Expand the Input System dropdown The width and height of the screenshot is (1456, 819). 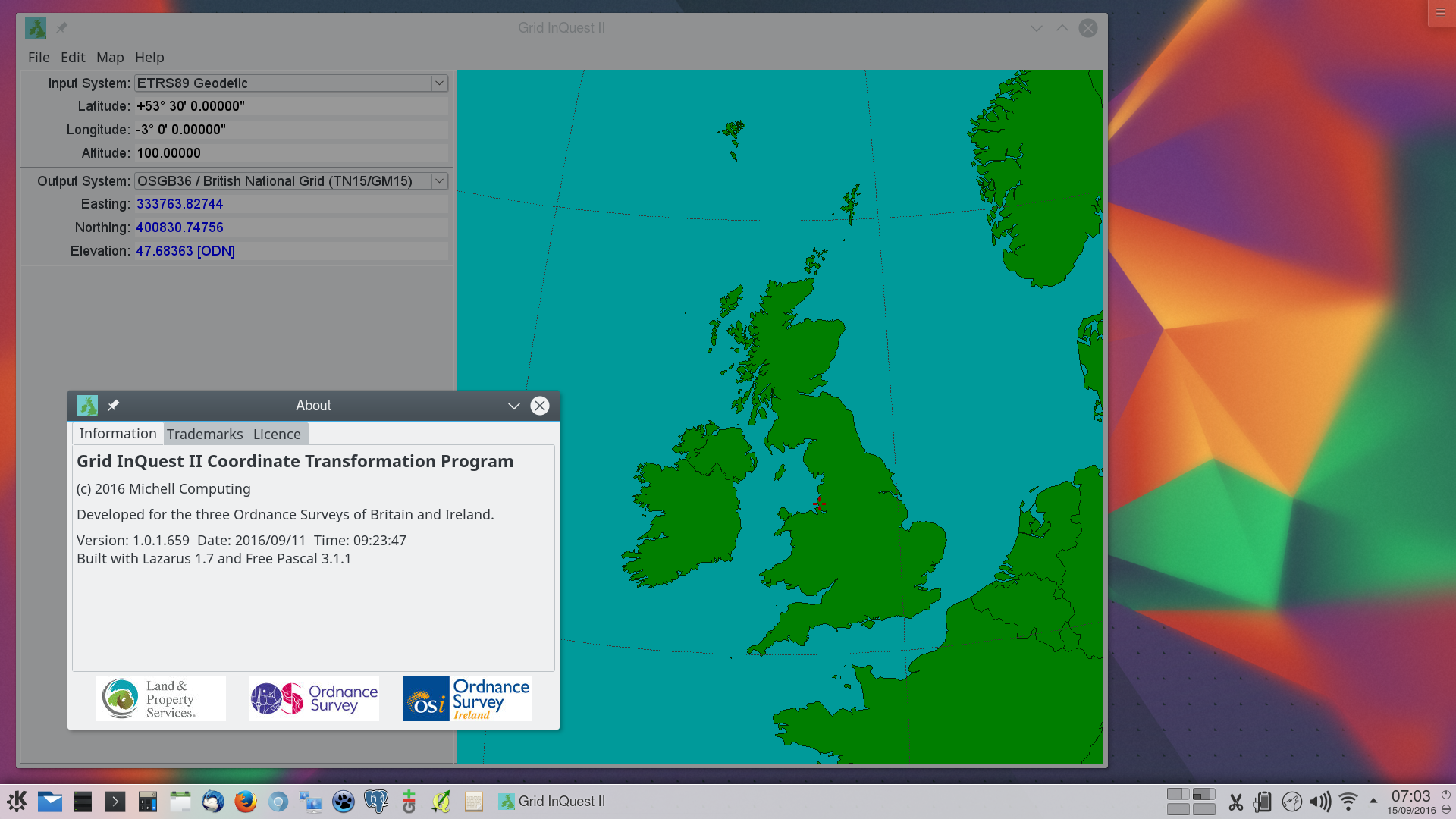(x=439, y=83)
